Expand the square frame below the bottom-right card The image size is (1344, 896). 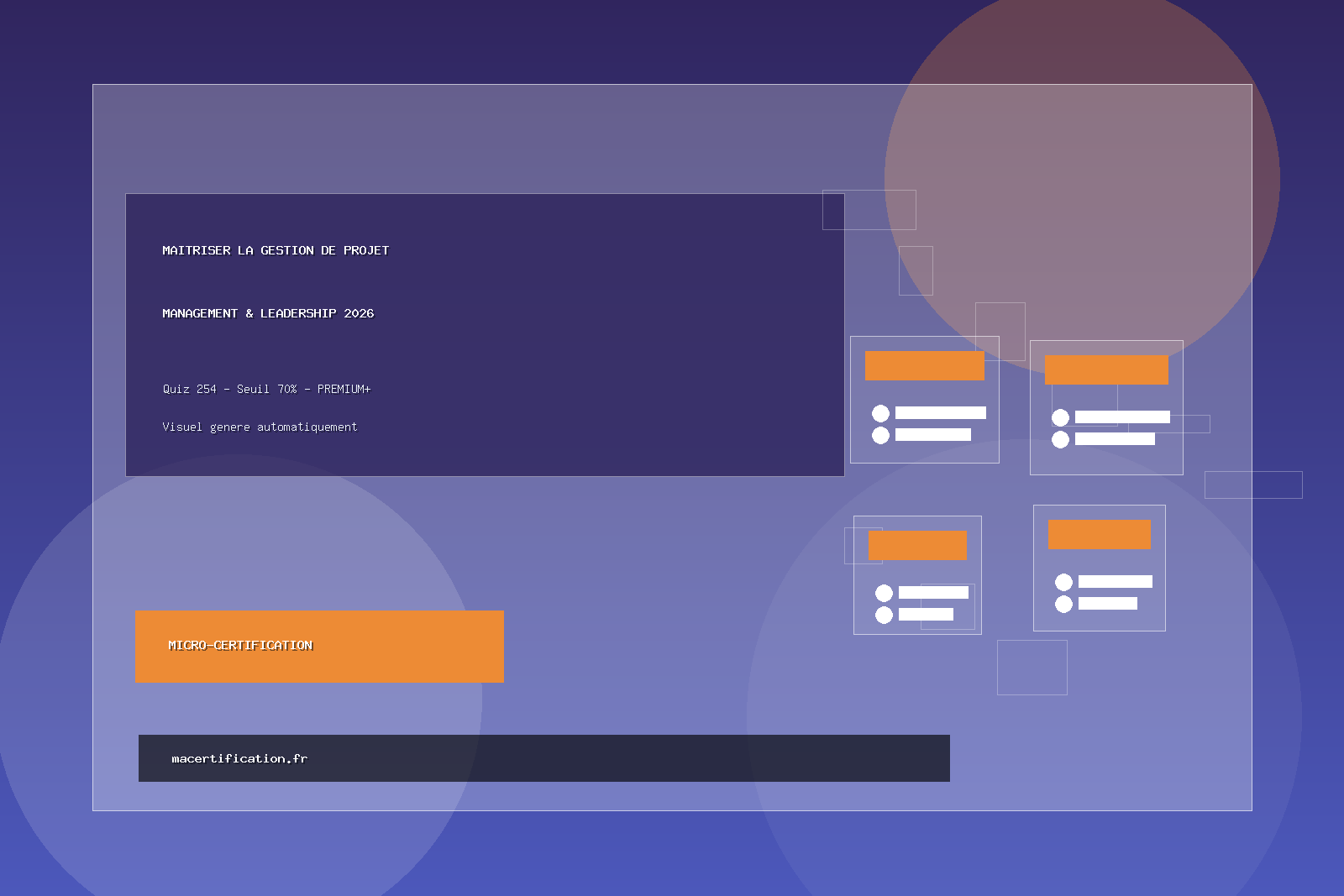pos(1031,667)
